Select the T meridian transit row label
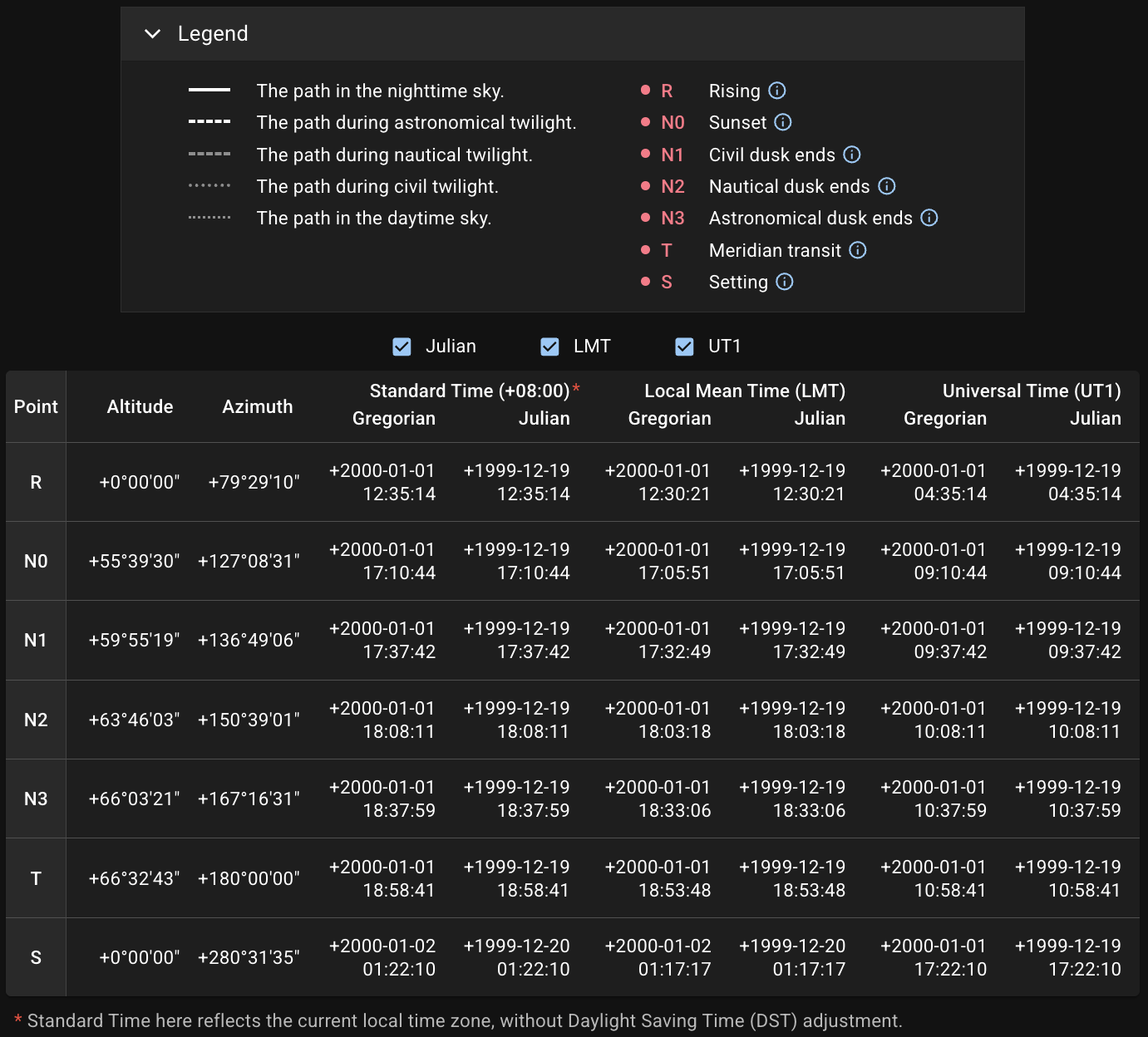Image resolution: width=1148 pixels, height=1037 pixels. point(36,878)
